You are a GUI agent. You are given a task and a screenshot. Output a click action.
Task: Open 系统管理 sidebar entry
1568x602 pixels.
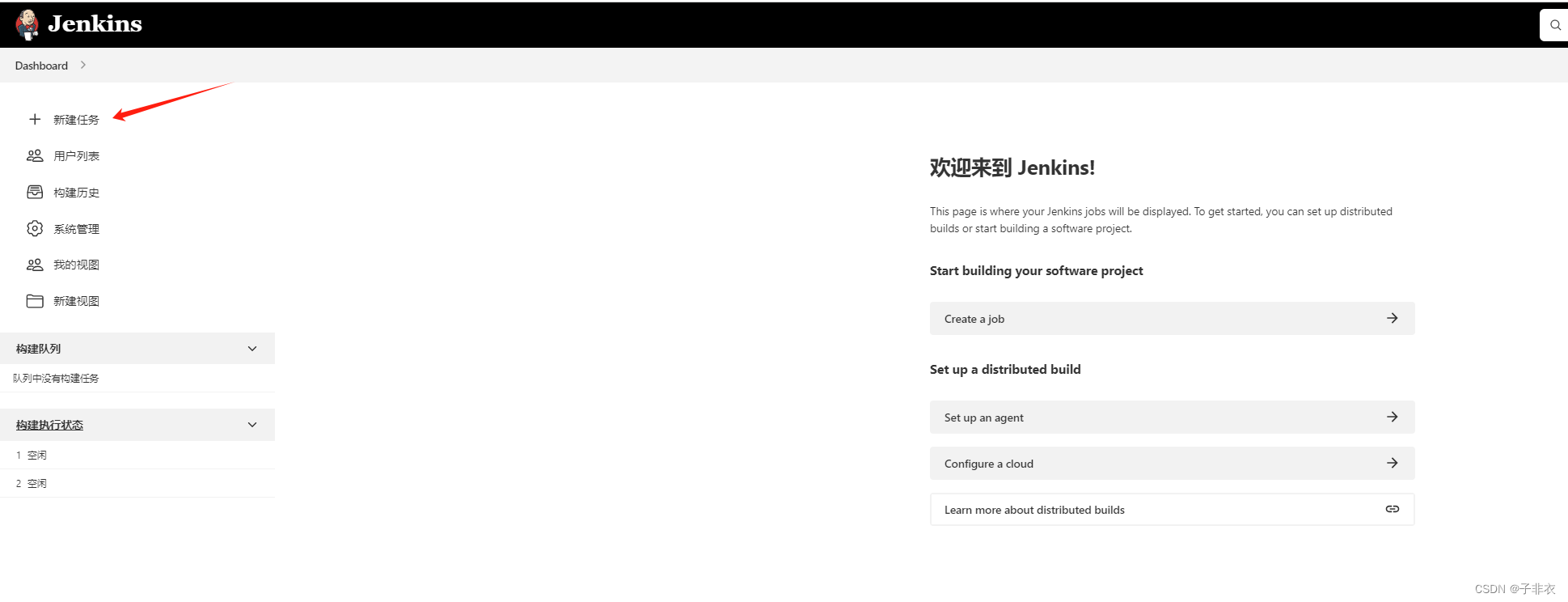pos(76,229)
